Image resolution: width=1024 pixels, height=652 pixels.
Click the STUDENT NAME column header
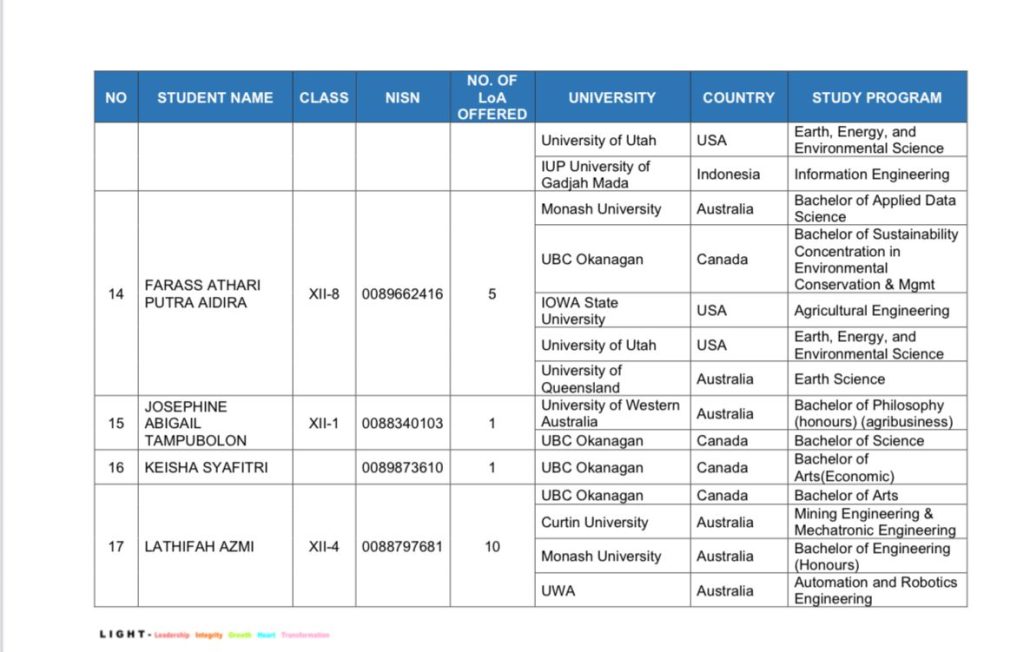pos(215,97)
